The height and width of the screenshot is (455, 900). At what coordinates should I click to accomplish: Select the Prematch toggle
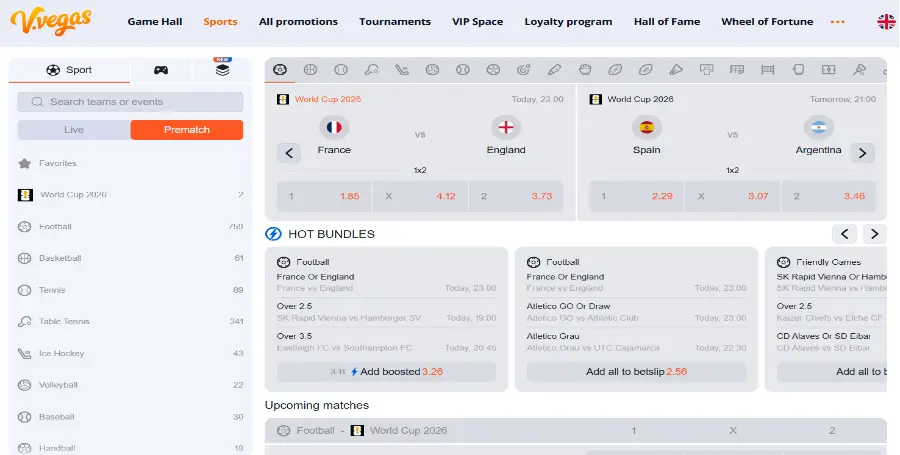point(187,130)
